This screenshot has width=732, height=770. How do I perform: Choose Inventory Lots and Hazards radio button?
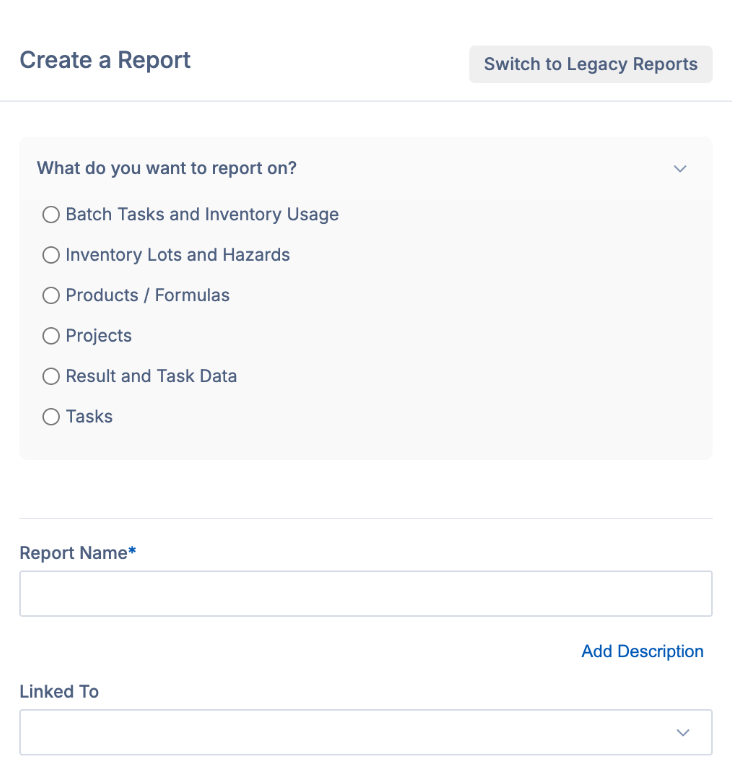pyautogui.click(x=51, y=255)
